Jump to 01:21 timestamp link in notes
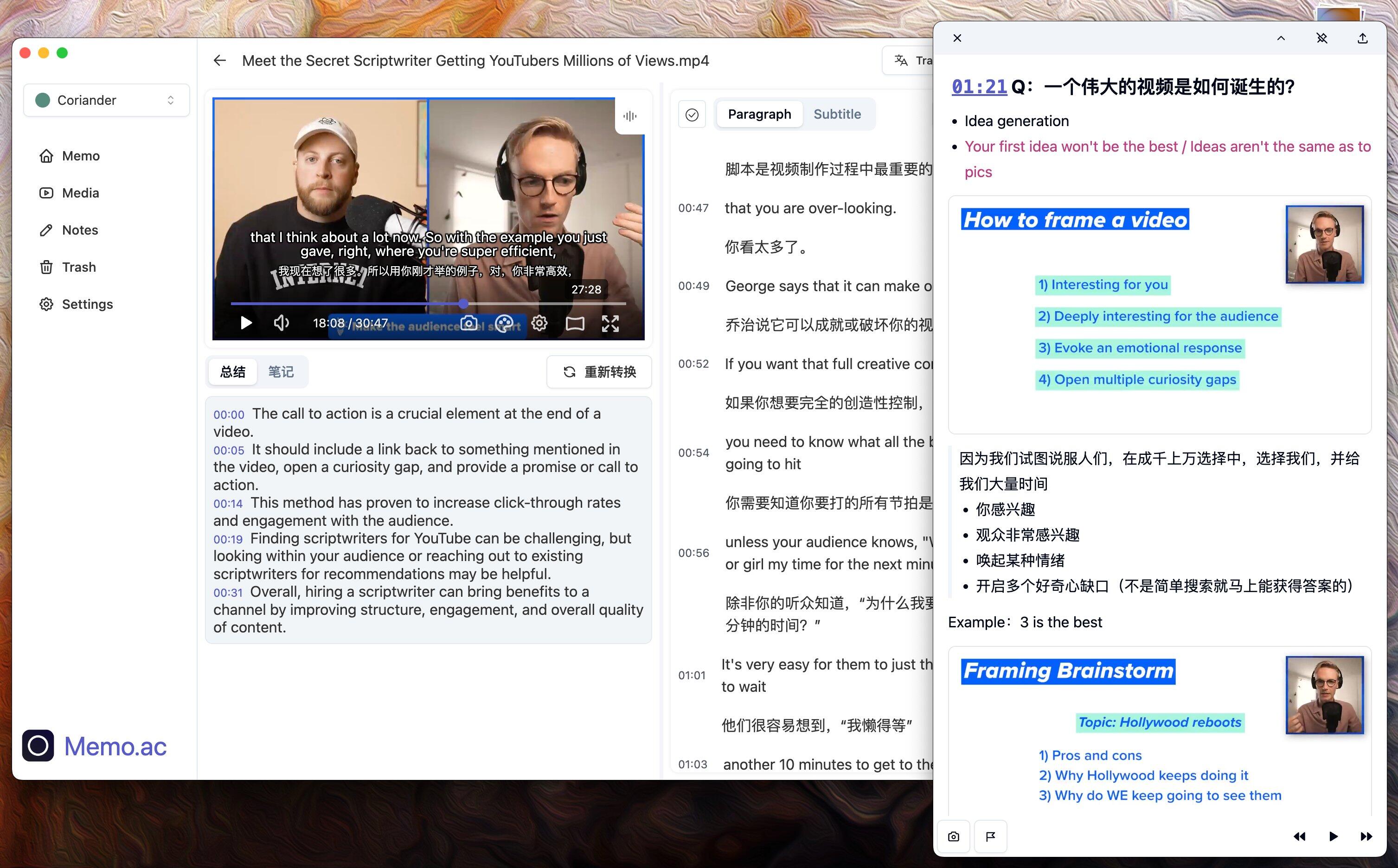This screenshot has height=868, width=1398. pos(979,87)
